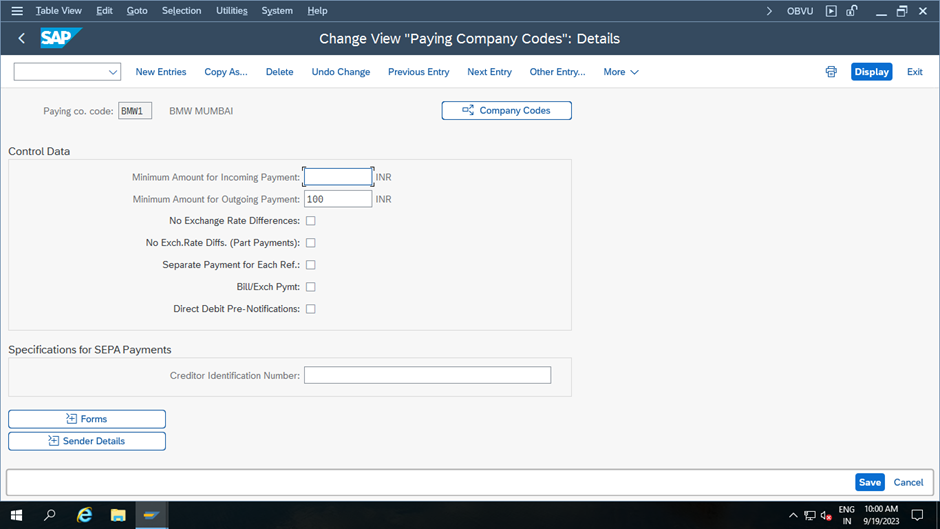Click the Creditor Identification Number field
Screen dimensions: 940x529
(427, 375)
